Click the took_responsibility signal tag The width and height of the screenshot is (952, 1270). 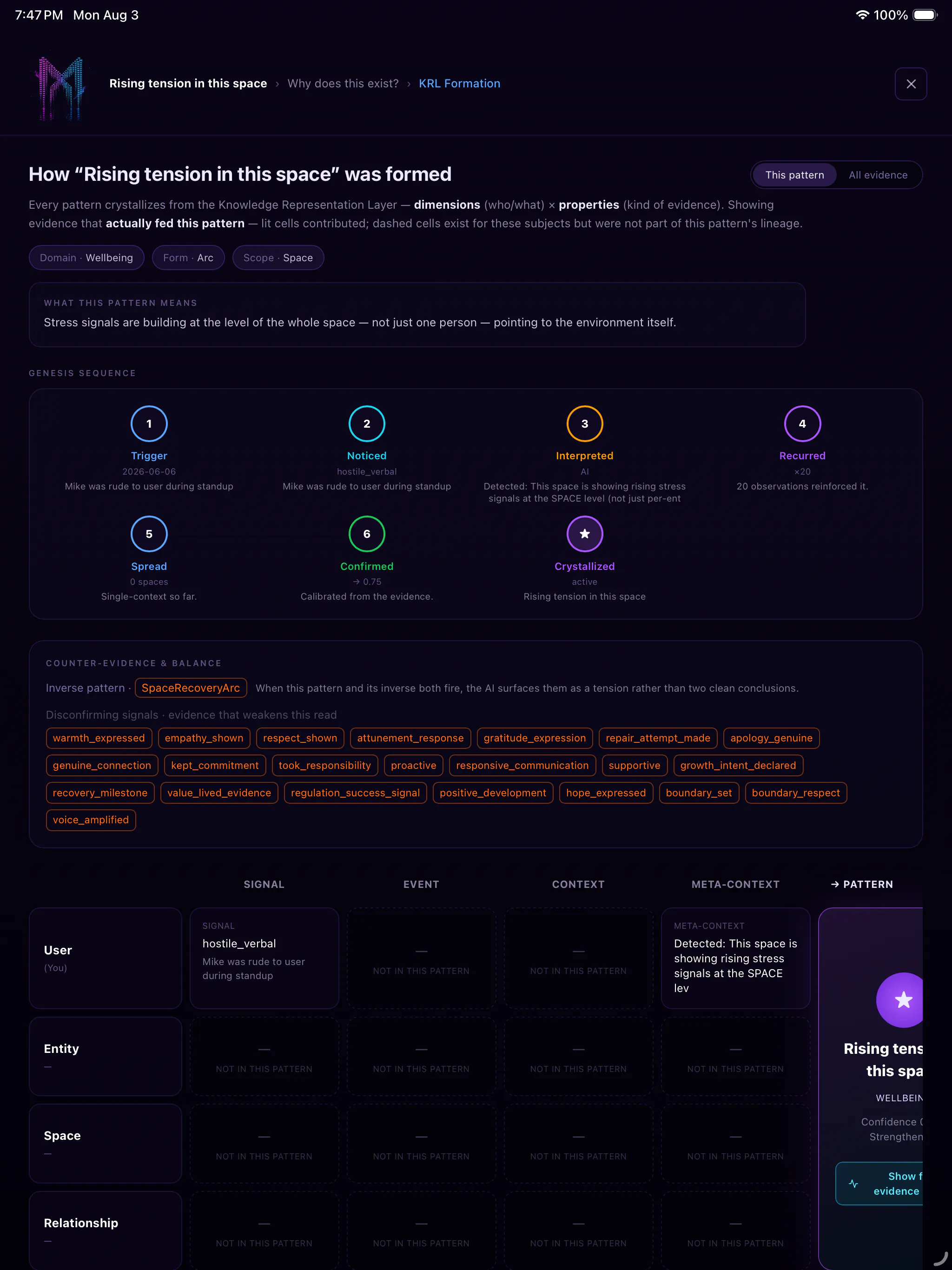click(x=324, y=765)
